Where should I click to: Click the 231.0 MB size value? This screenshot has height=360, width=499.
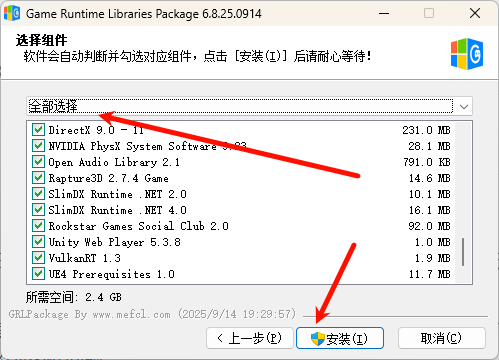click(426, 130)
